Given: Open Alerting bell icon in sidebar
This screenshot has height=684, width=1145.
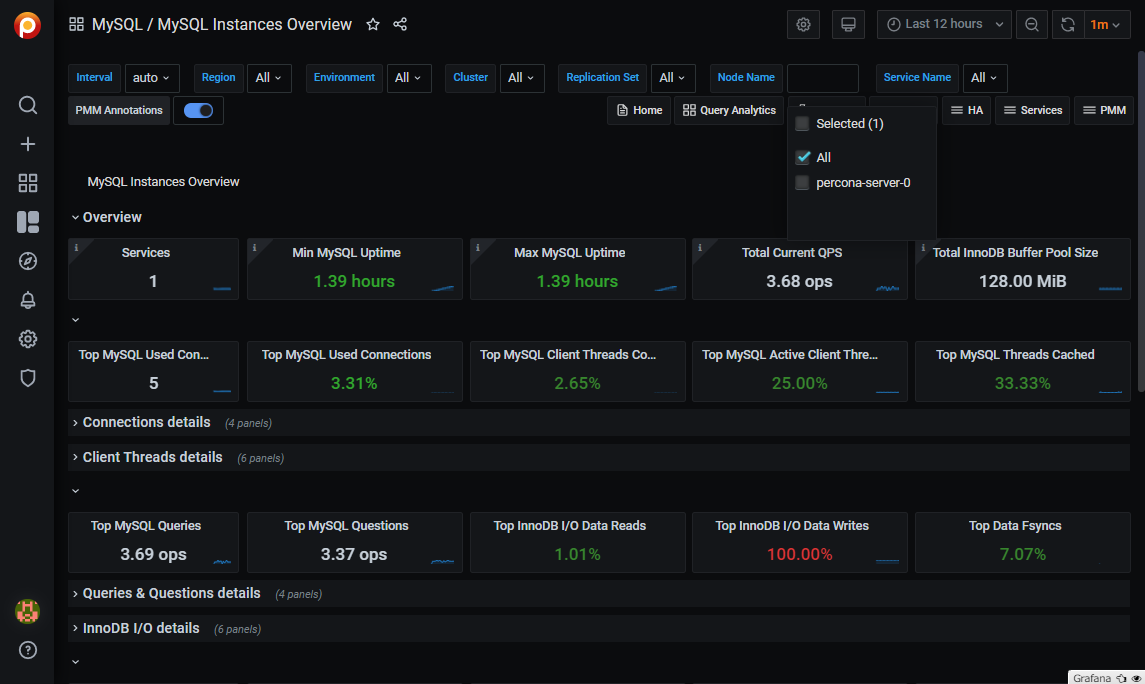Looking at the screenshot, I should (28, 300).
